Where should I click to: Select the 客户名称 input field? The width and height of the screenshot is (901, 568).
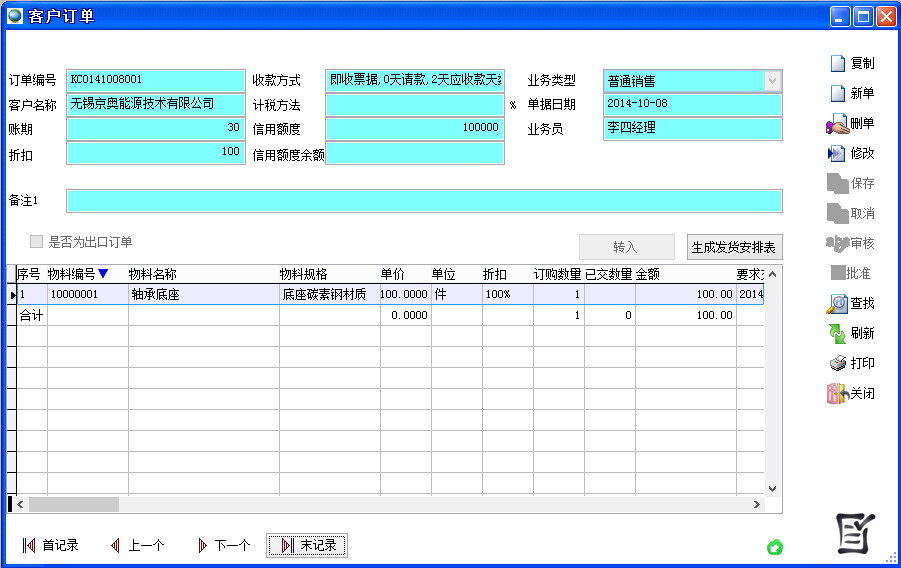coord(155,104)
